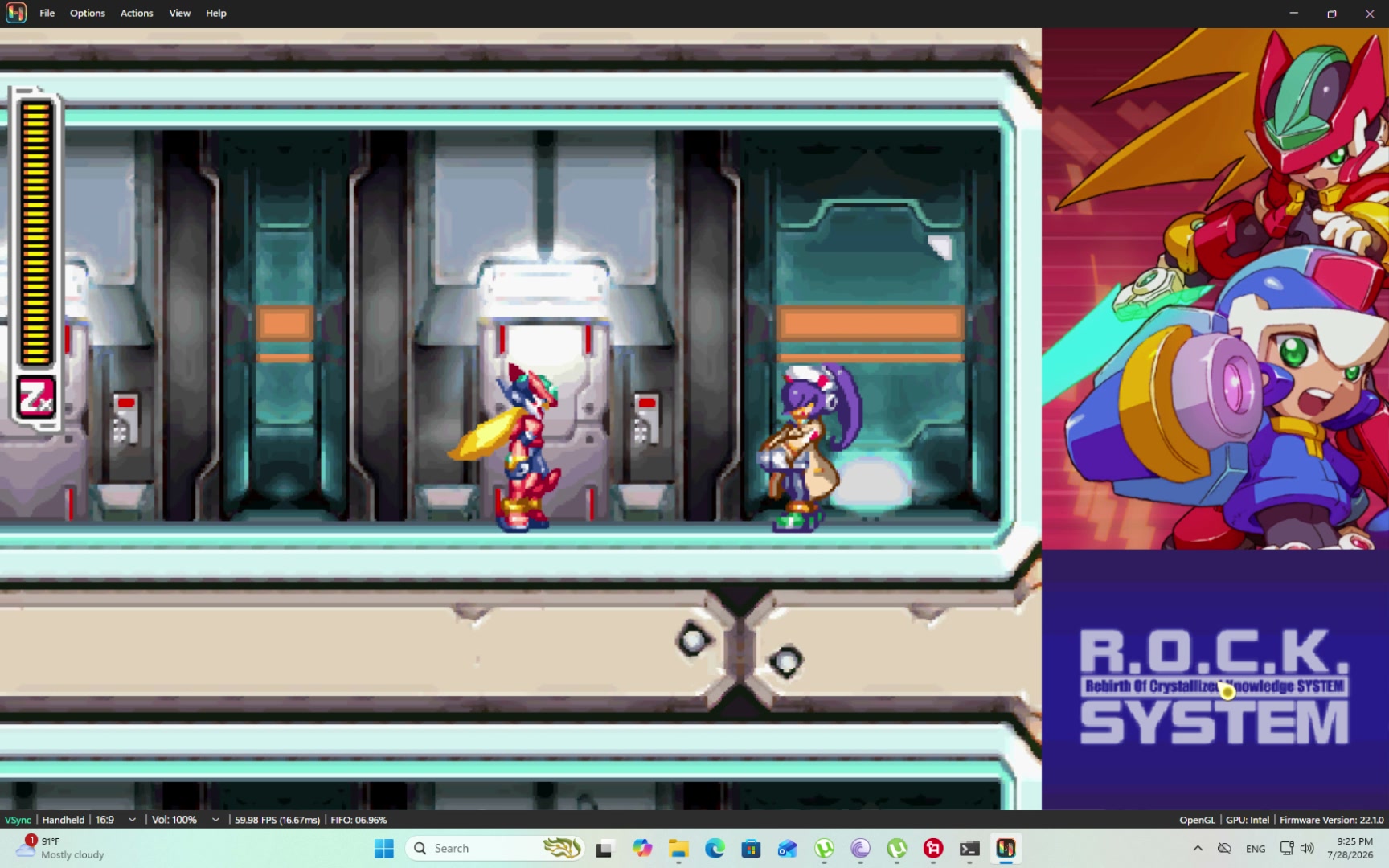Expand the volume dropdown arrow
The image size is (1389, 868).
215,820
